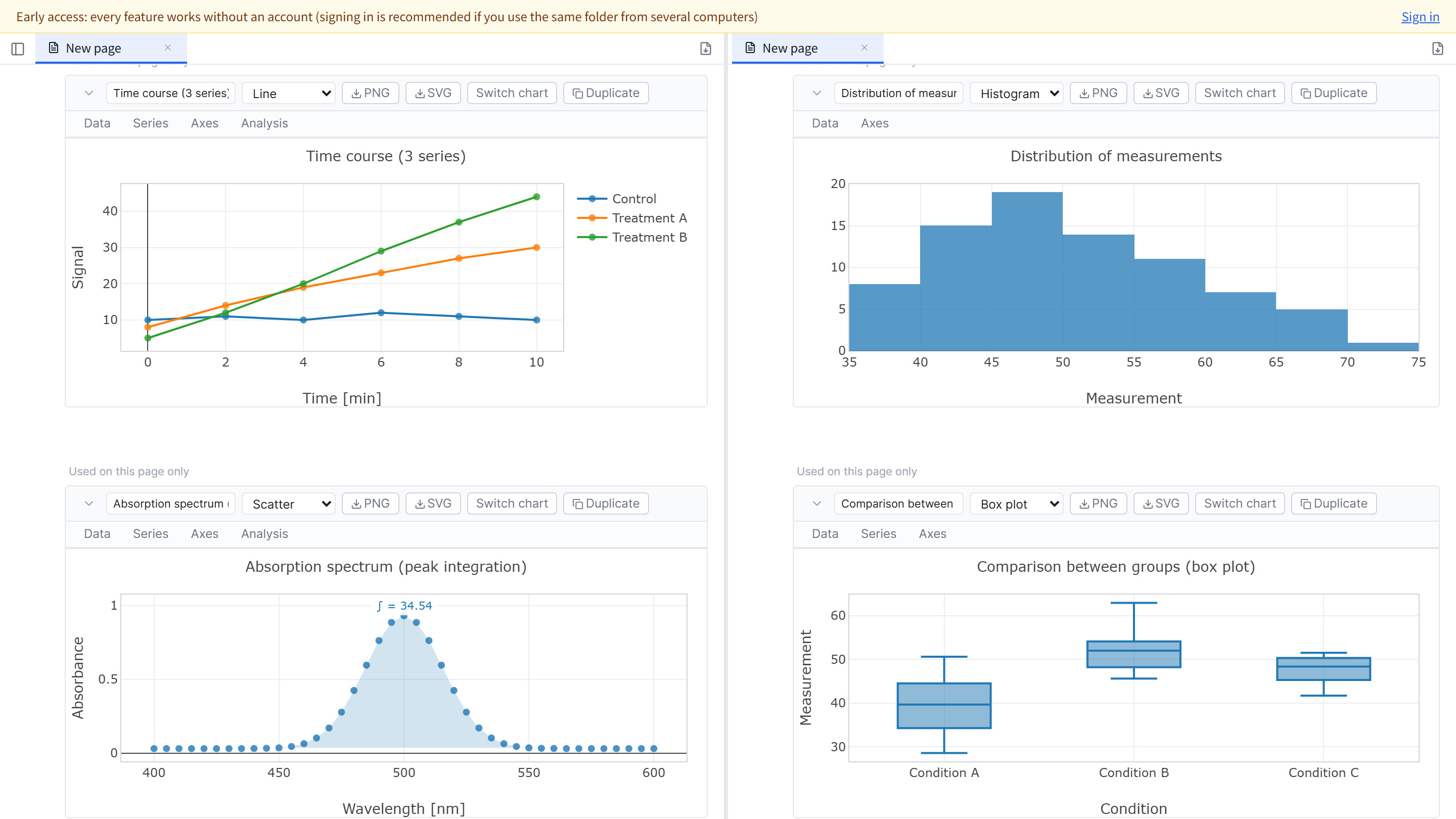Viewport: 1456px width, 819px height.
Task: Toggle Treatment B series in legend
Action: click(x=632, y=238)
